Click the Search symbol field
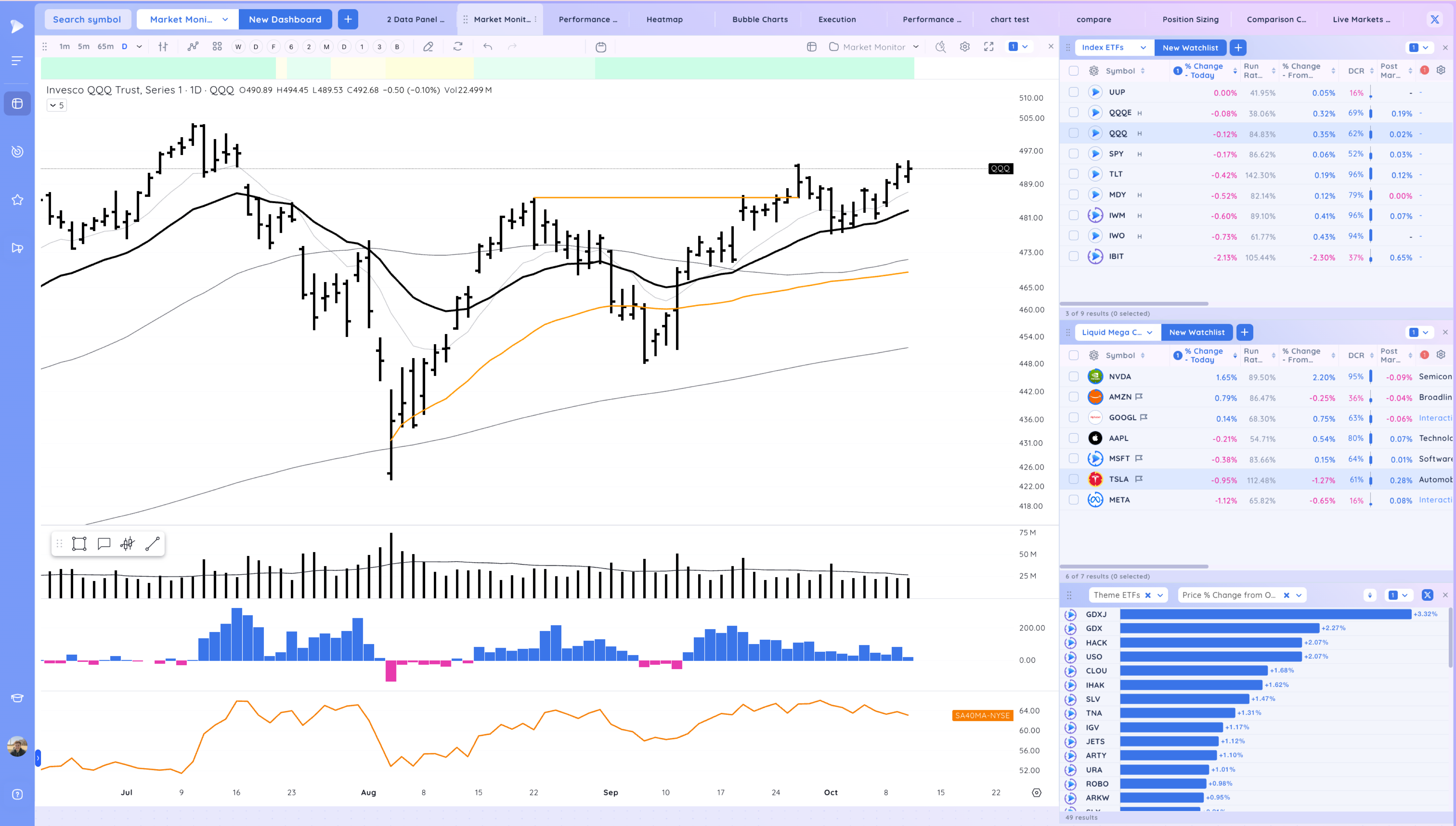The width and height of the screenshot is (1456, 826). (x=87, y=19)
